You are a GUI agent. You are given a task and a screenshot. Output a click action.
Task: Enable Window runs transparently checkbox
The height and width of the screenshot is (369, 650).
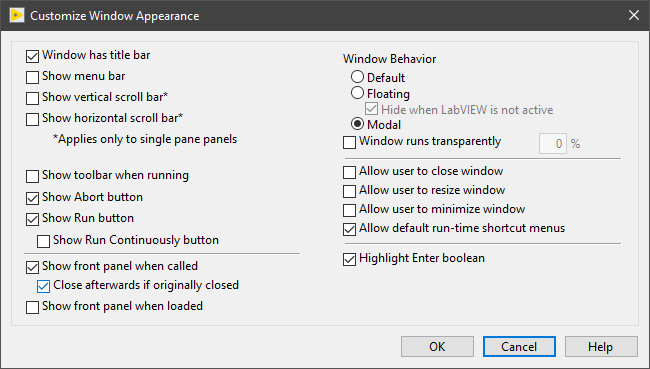coord(349,142)
